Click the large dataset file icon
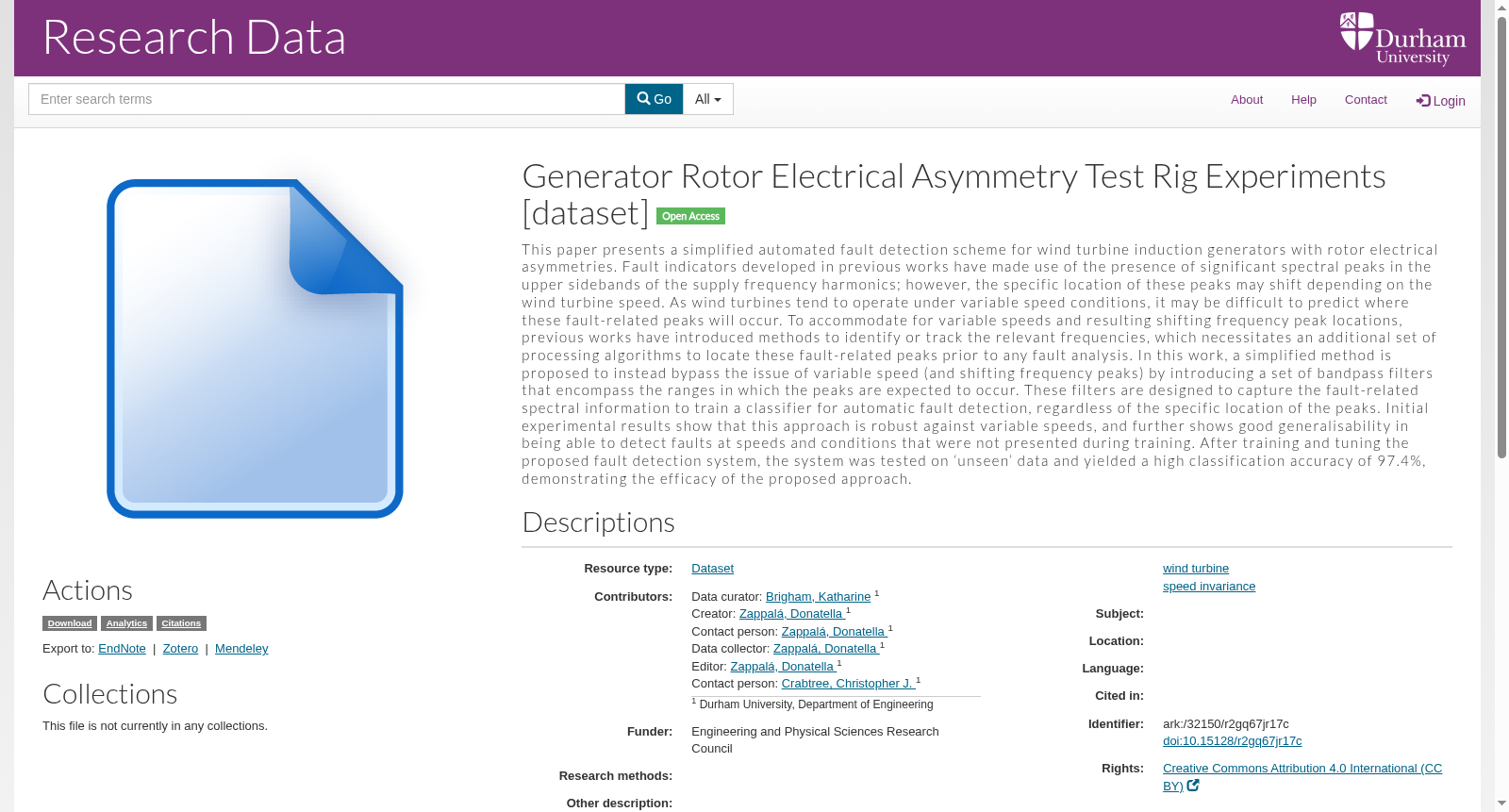This screenshot has height=812, width=1509. pyautogui.click(x=255, y=348)
